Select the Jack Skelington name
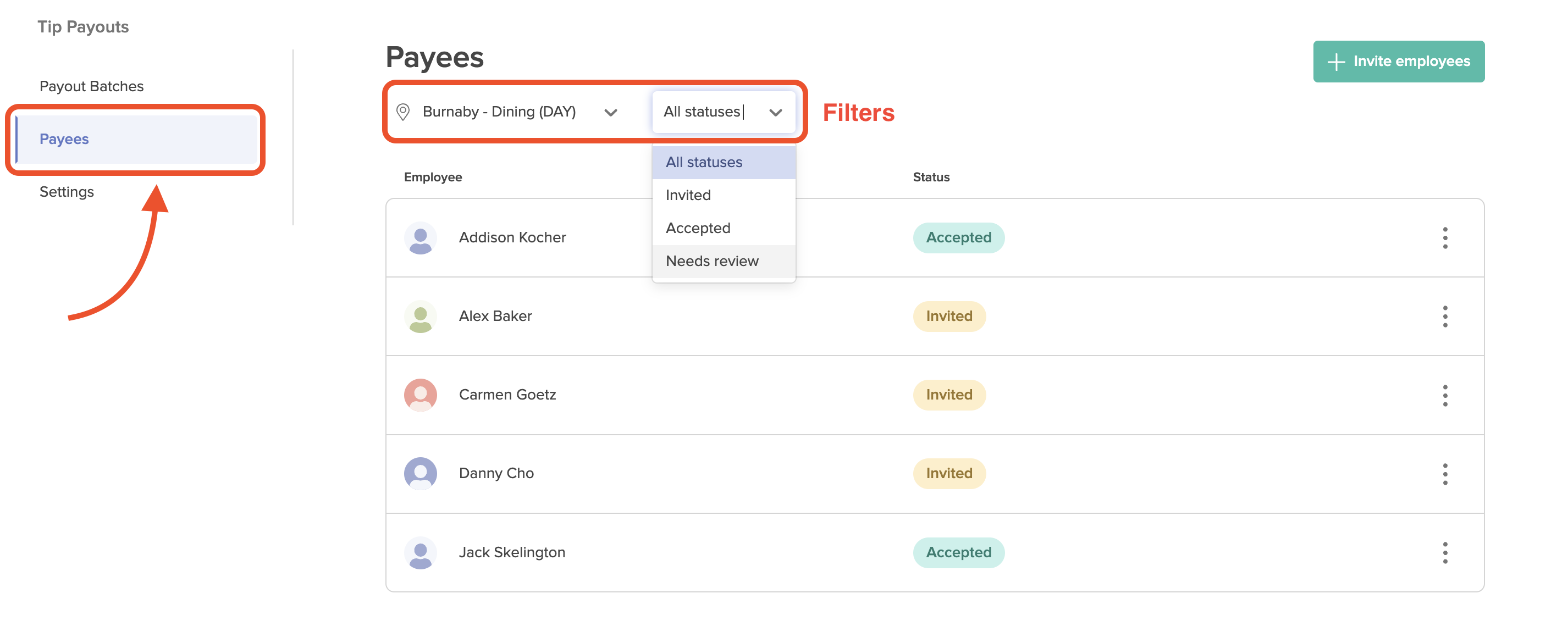1568x621 pixels. point(511,552)
